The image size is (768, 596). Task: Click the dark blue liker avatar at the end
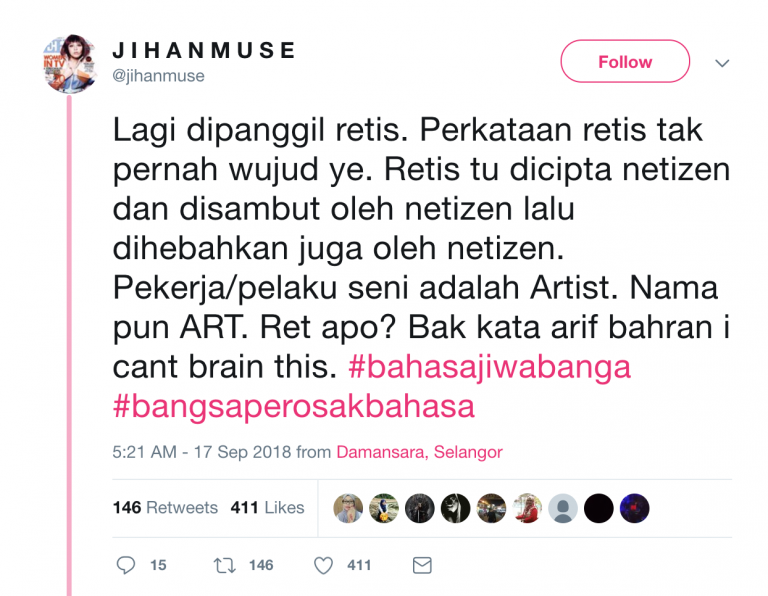(x=634, y=508)
